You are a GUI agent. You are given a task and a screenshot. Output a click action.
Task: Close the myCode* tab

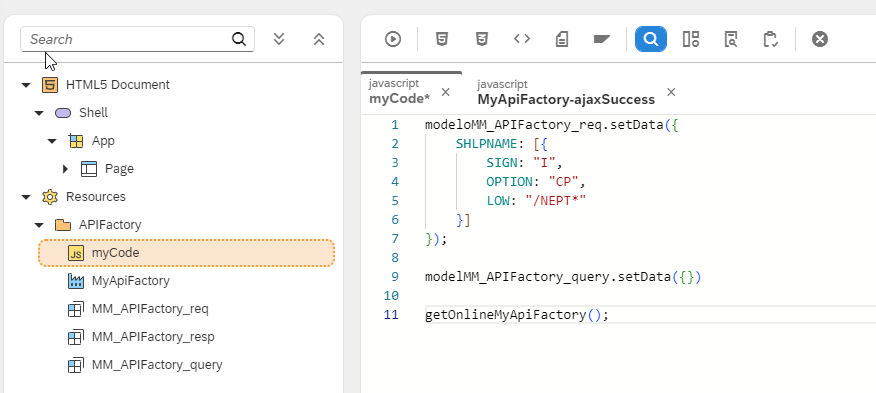tap(445, 92)
